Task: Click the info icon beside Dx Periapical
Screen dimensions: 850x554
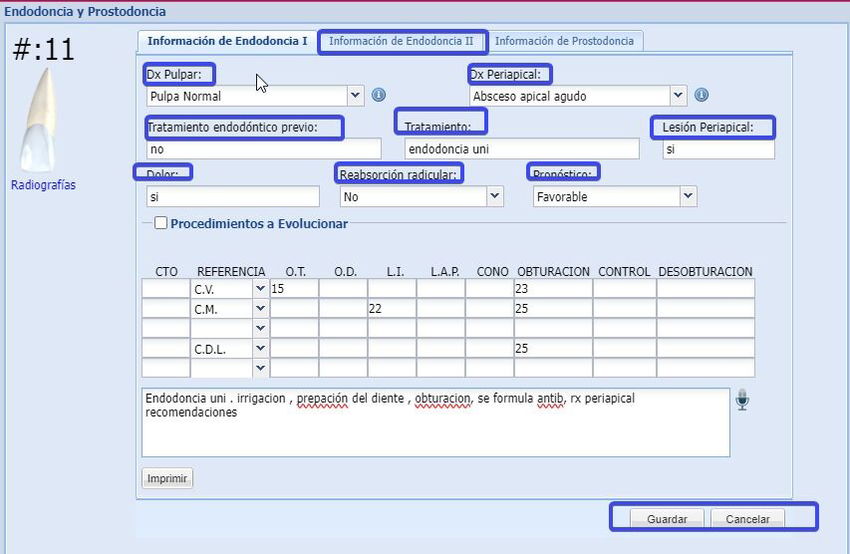Action: [701, 96]
